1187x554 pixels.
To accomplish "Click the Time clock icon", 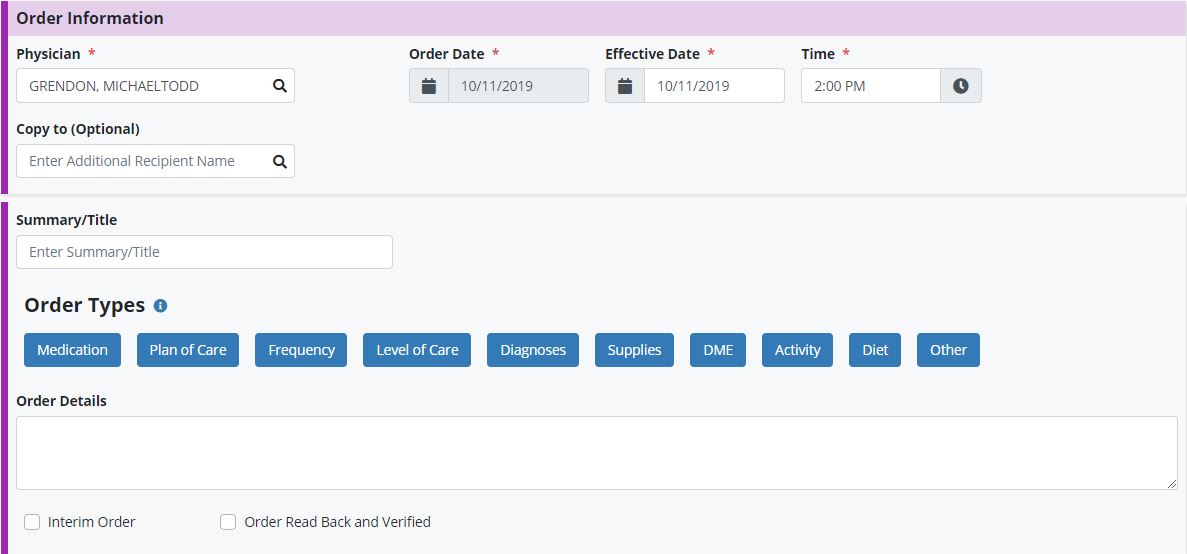I will point(961,86).
